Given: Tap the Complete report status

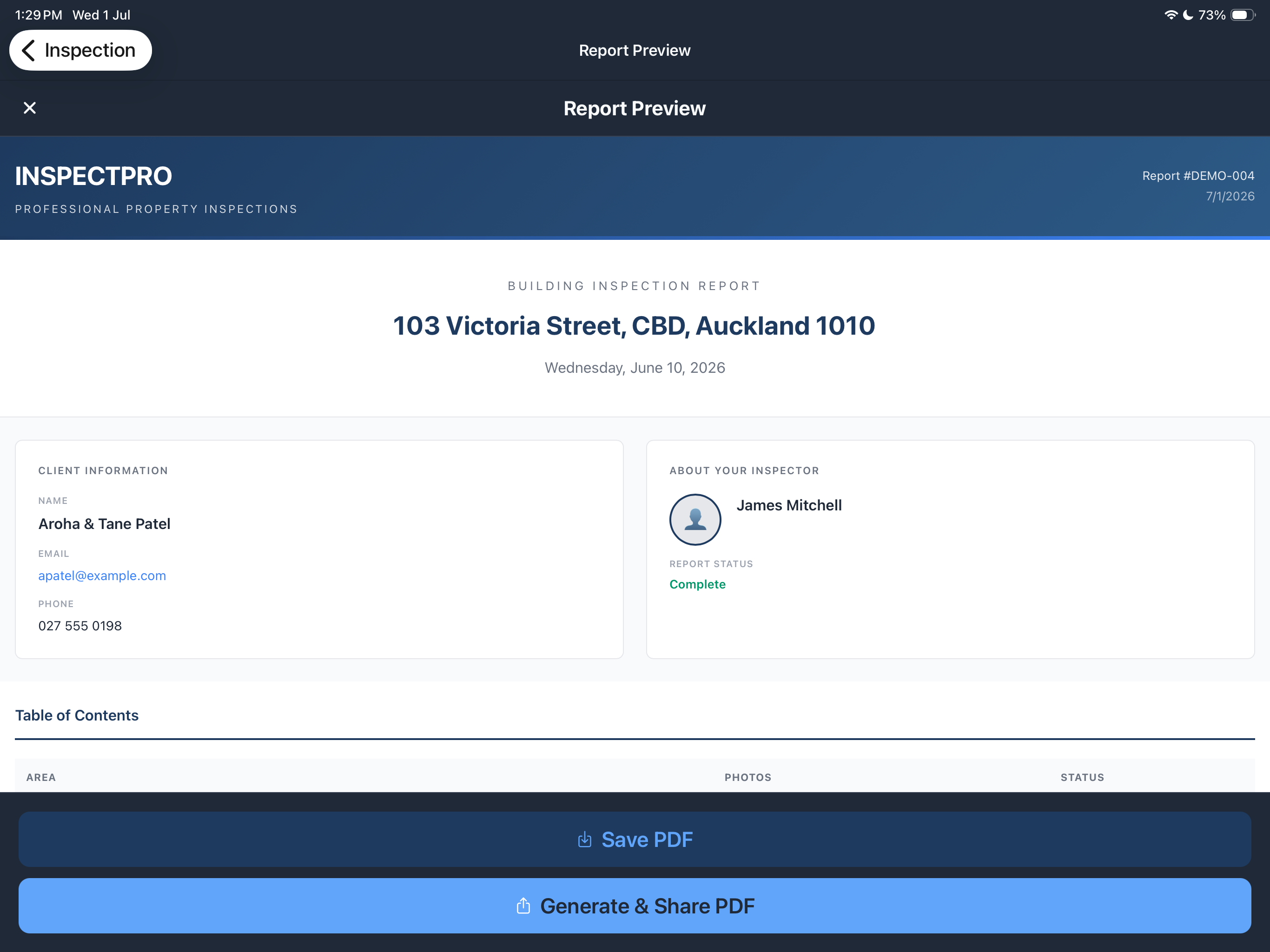Looking at the screenshot, I should [697, 584].
